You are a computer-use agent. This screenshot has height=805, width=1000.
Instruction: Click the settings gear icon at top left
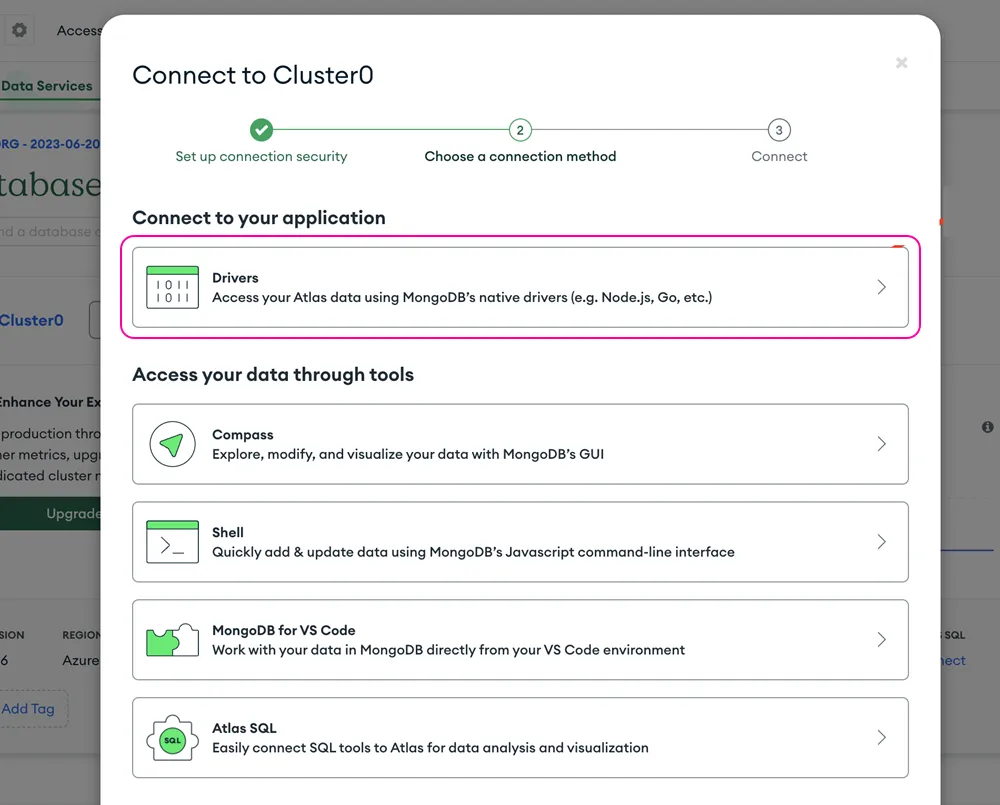tap(19, 30)
